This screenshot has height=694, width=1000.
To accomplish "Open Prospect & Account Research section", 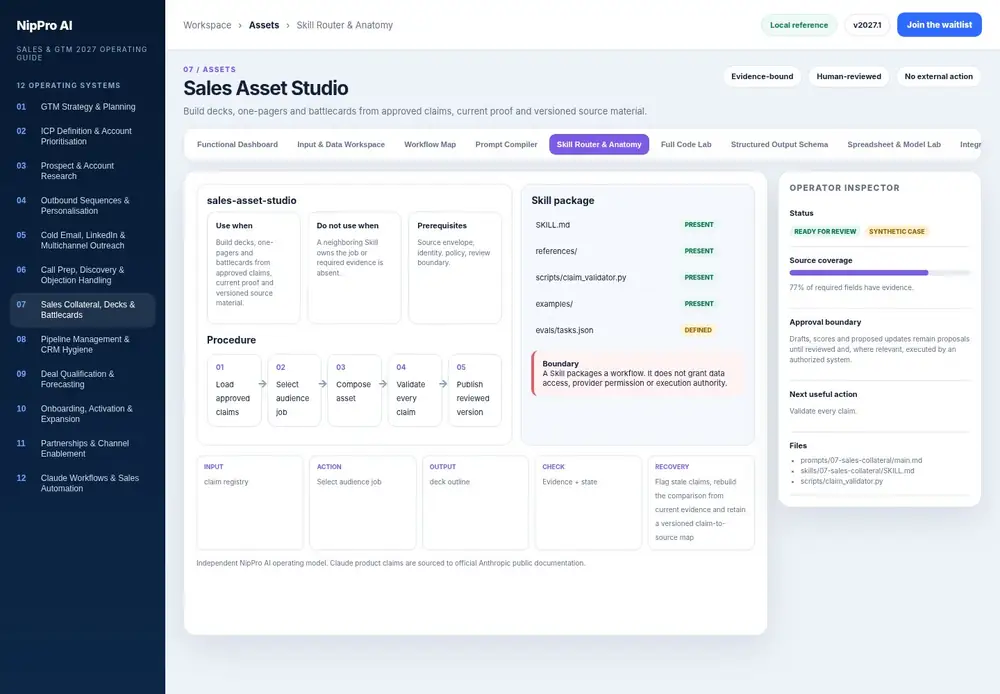I will click(x=82, y=170).
